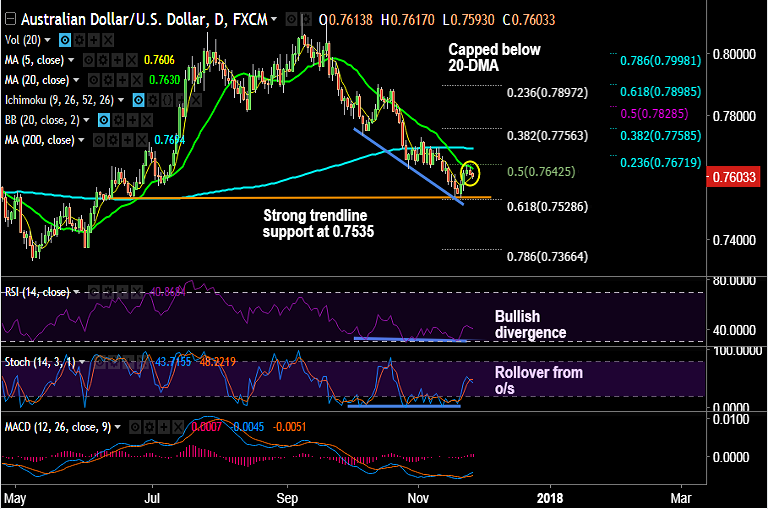Toggle visibility of MA (5, close)
Viewport: 768px width, 511px height.
click(x=89, y=60)
